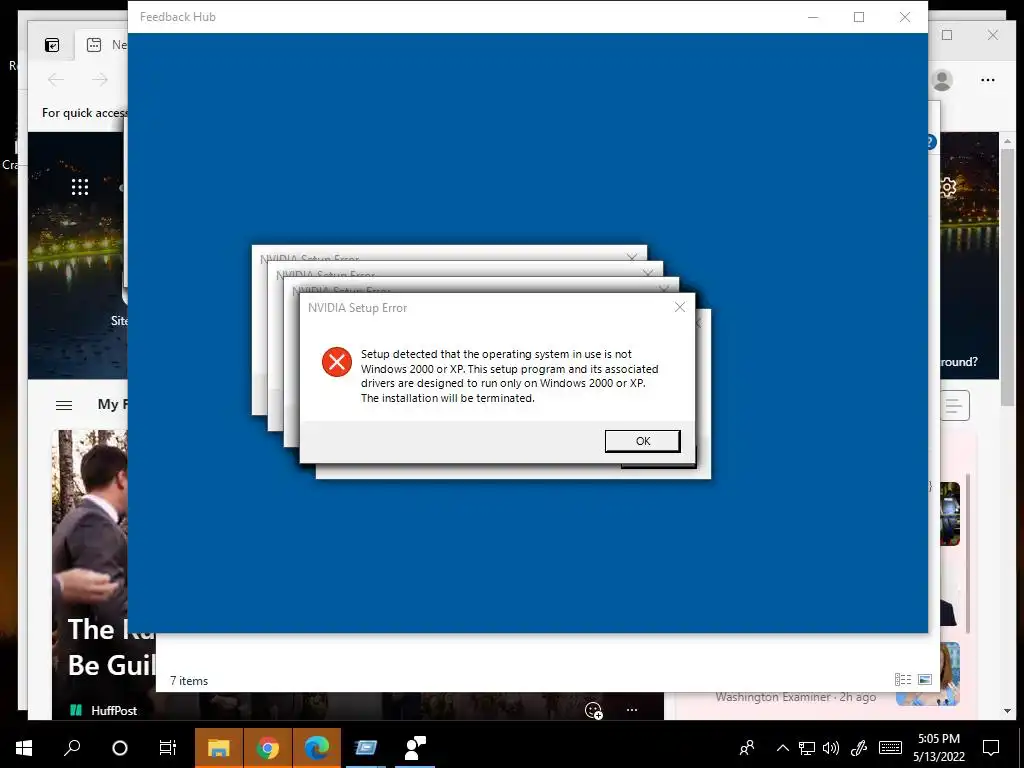Open taskbar Search magnifier
The image size is (1024, 768).
[x=72, y=747]
